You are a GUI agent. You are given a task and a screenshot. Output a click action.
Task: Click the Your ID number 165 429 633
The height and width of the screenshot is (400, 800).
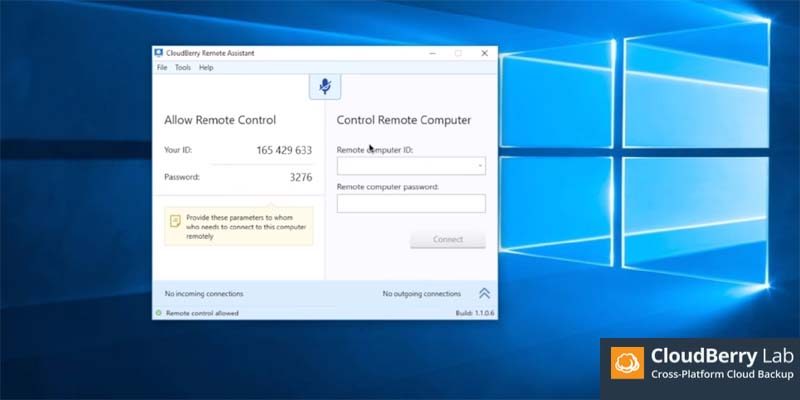coord(284,150)
